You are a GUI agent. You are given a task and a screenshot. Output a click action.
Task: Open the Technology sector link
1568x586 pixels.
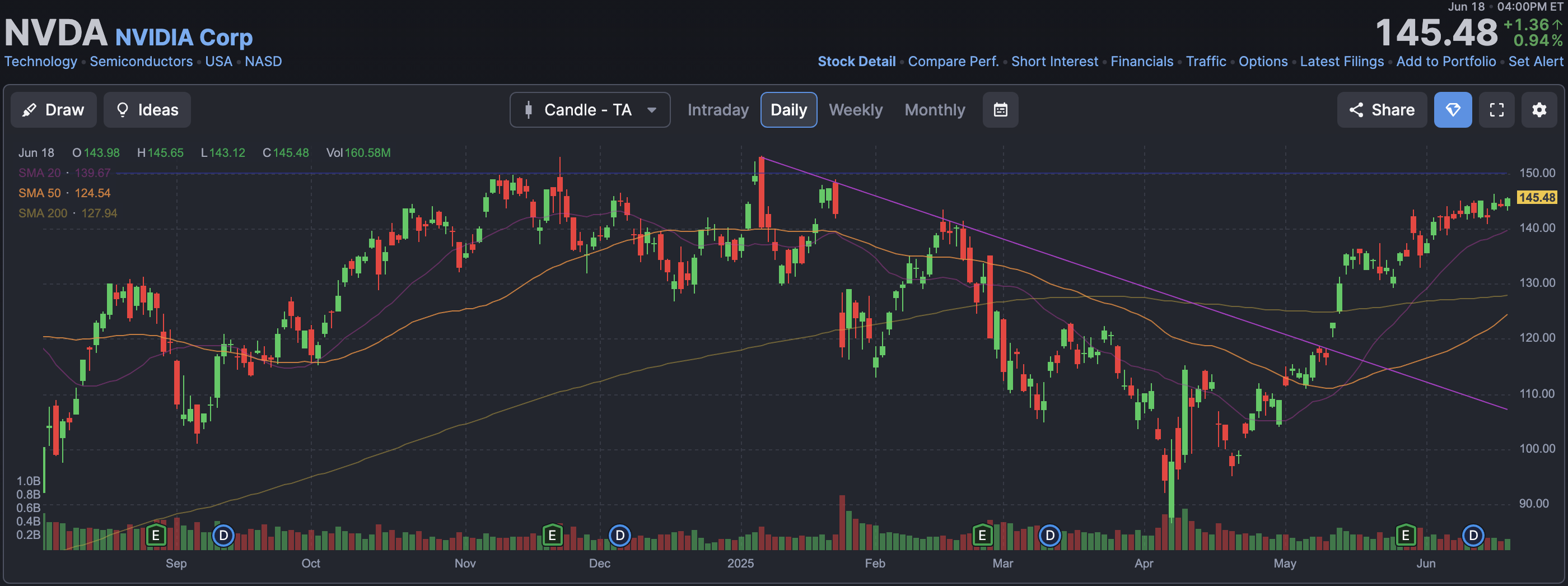[41, 62]
